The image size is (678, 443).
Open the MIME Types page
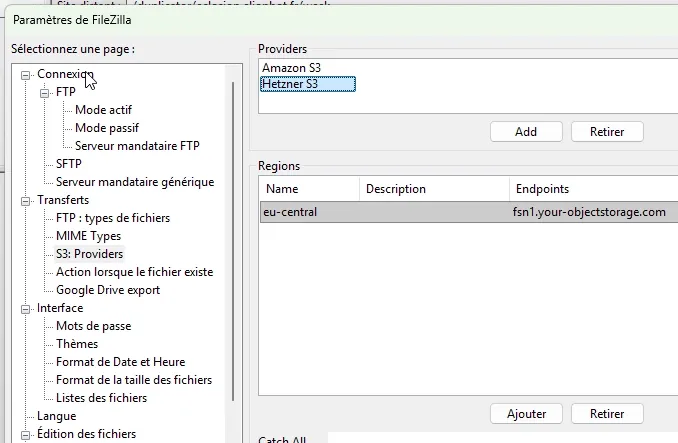point(88,236)
